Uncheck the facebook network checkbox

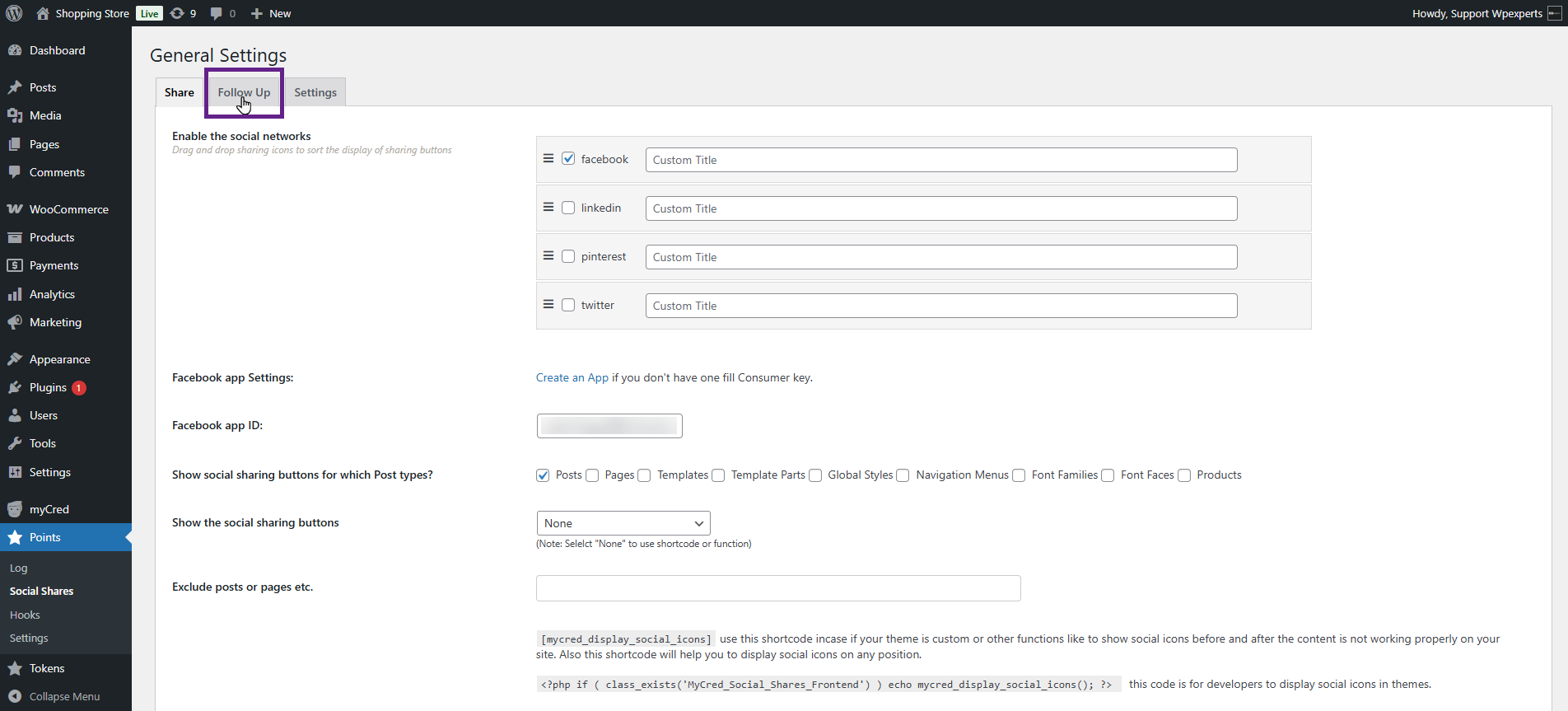568,159
